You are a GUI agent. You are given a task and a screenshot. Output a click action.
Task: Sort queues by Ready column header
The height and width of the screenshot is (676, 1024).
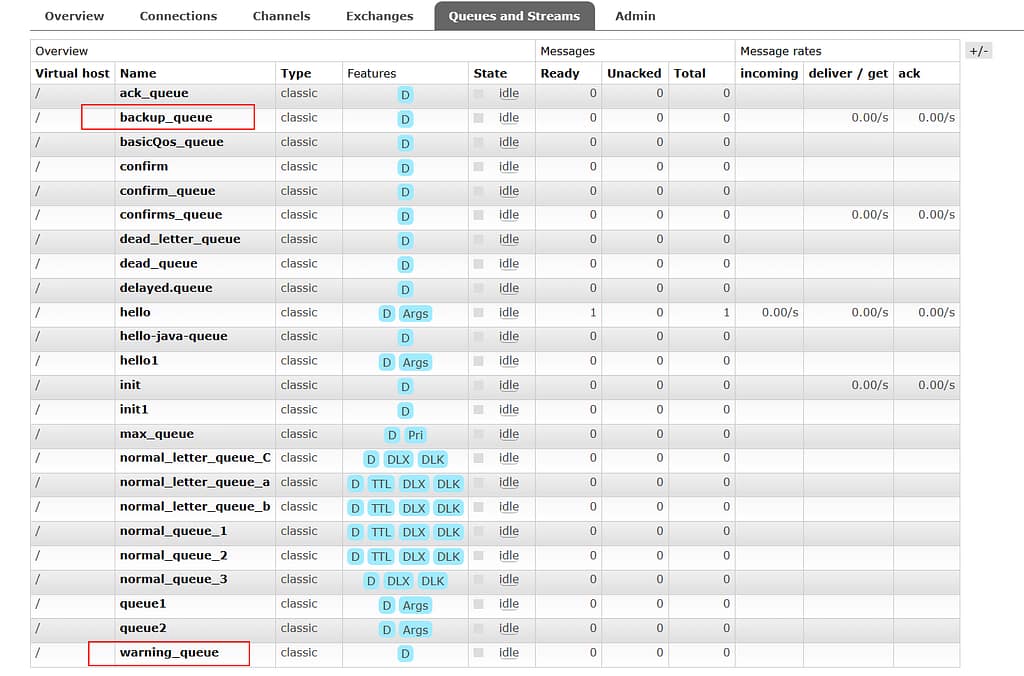pos(560,73)
